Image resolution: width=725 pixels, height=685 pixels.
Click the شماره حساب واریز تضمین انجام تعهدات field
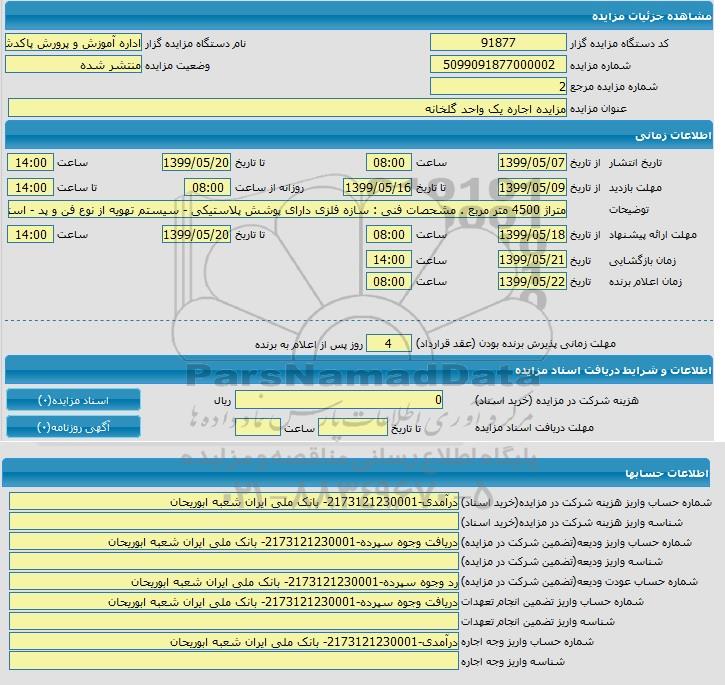pyautogui.click(x=234, y=601)
